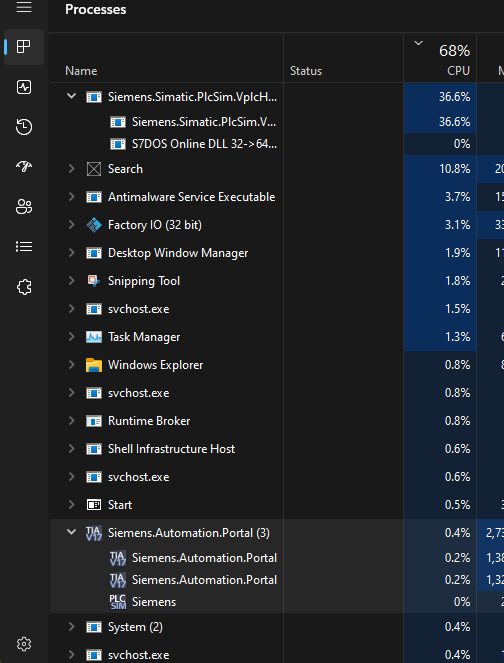Open Startup apps from sidebar
This screenshot has width=504, height=663.
24,167
